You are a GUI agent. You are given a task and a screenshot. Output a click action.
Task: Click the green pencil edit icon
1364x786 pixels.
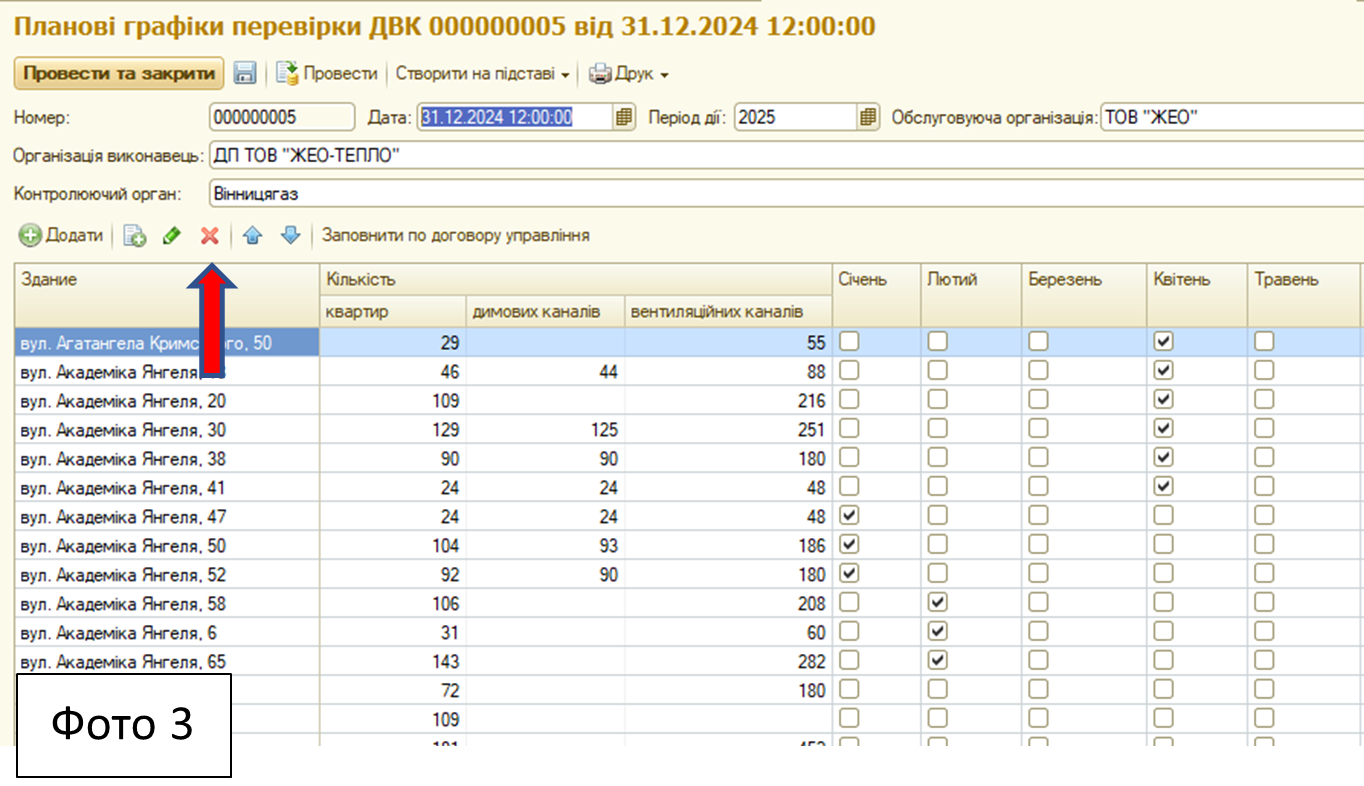click(x=172, y=236)
